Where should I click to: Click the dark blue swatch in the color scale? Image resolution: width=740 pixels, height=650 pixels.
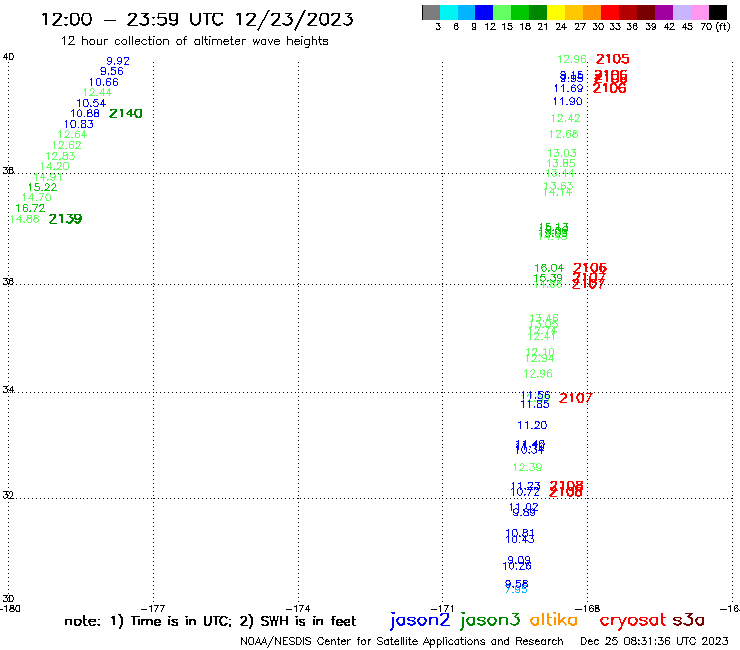pos(484,12)
